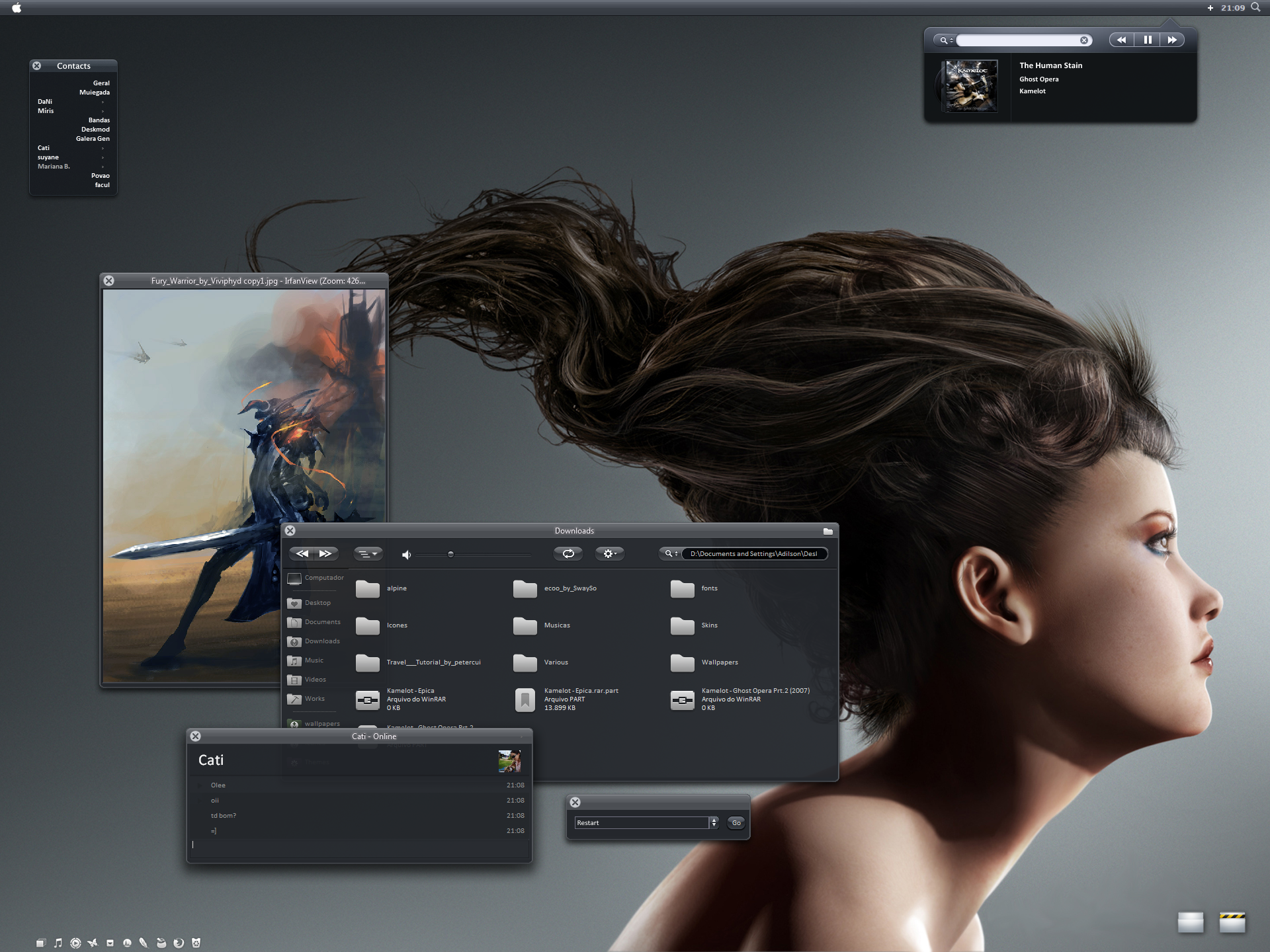The image size is (1270, 952).
Task: Go forward in Downloads window
Action: click(326, 553)
